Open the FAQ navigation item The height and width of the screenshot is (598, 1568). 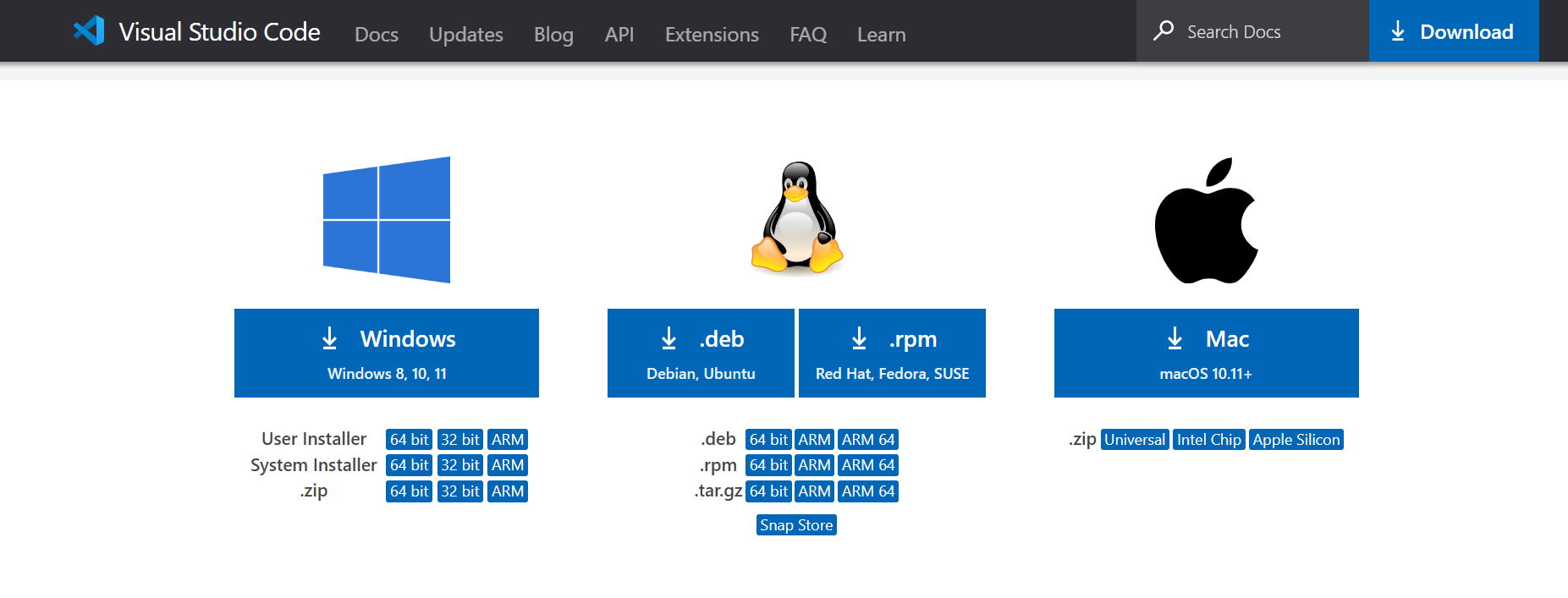808,35
